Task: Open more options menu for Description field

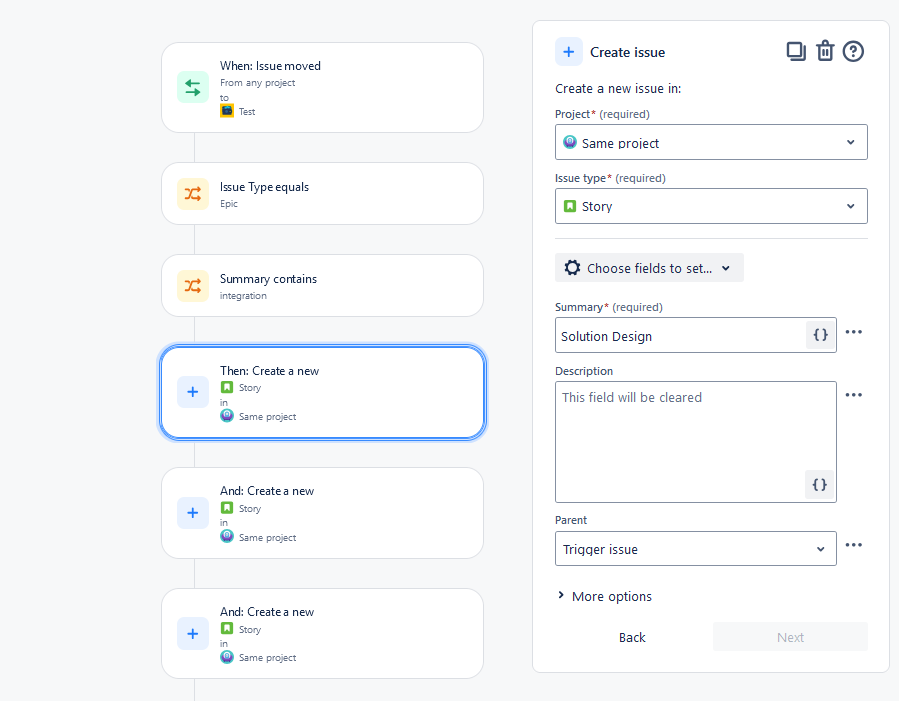Action: coord(854,395)
